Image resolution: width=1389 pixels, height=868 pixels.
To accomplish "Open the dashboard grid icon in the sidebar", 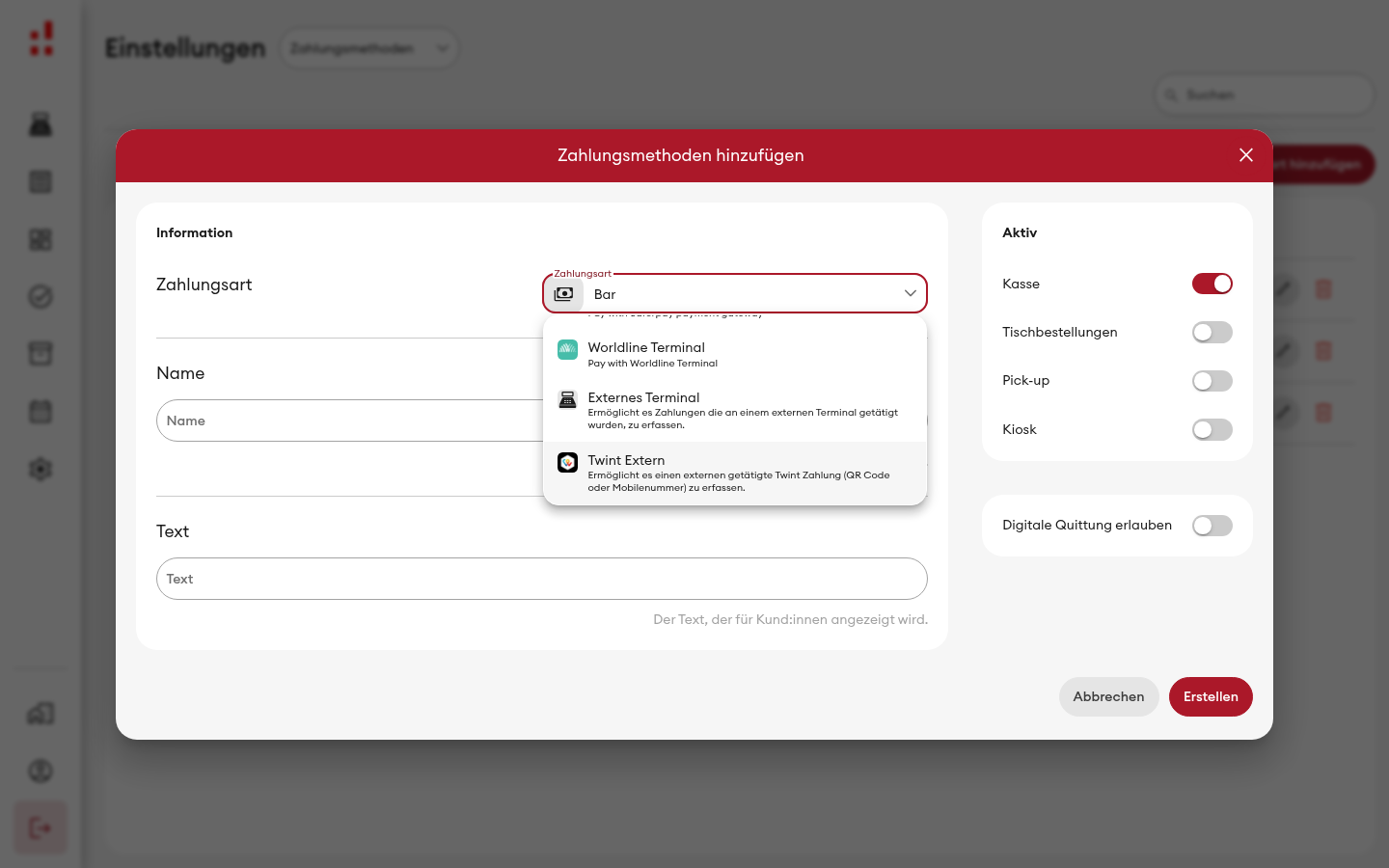I will [41, 239].
